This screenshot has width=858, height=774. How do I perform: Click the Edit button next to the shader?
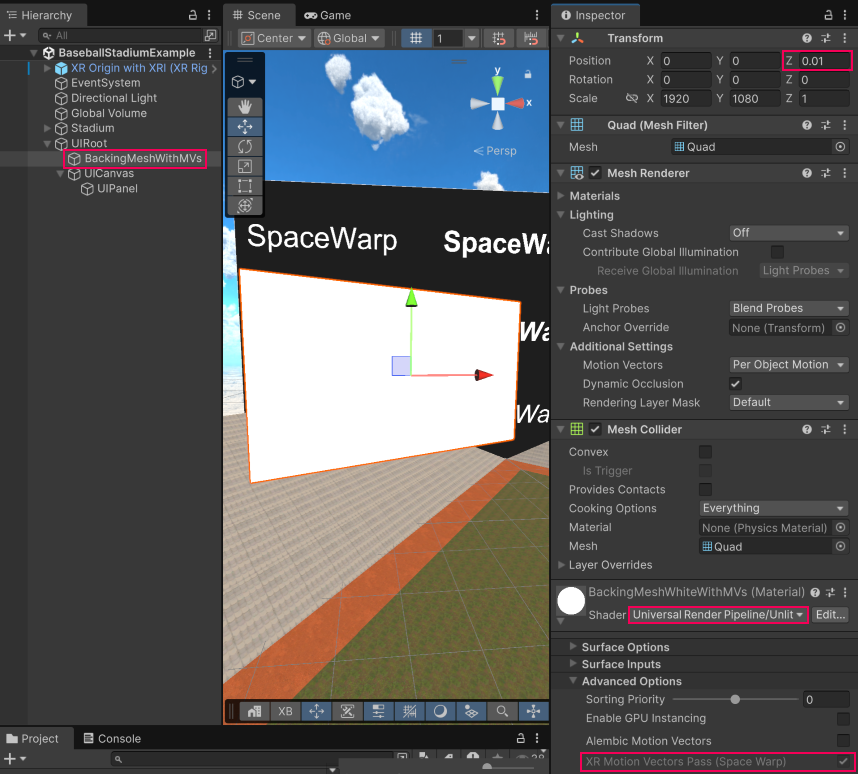click(x=830, y=614)
